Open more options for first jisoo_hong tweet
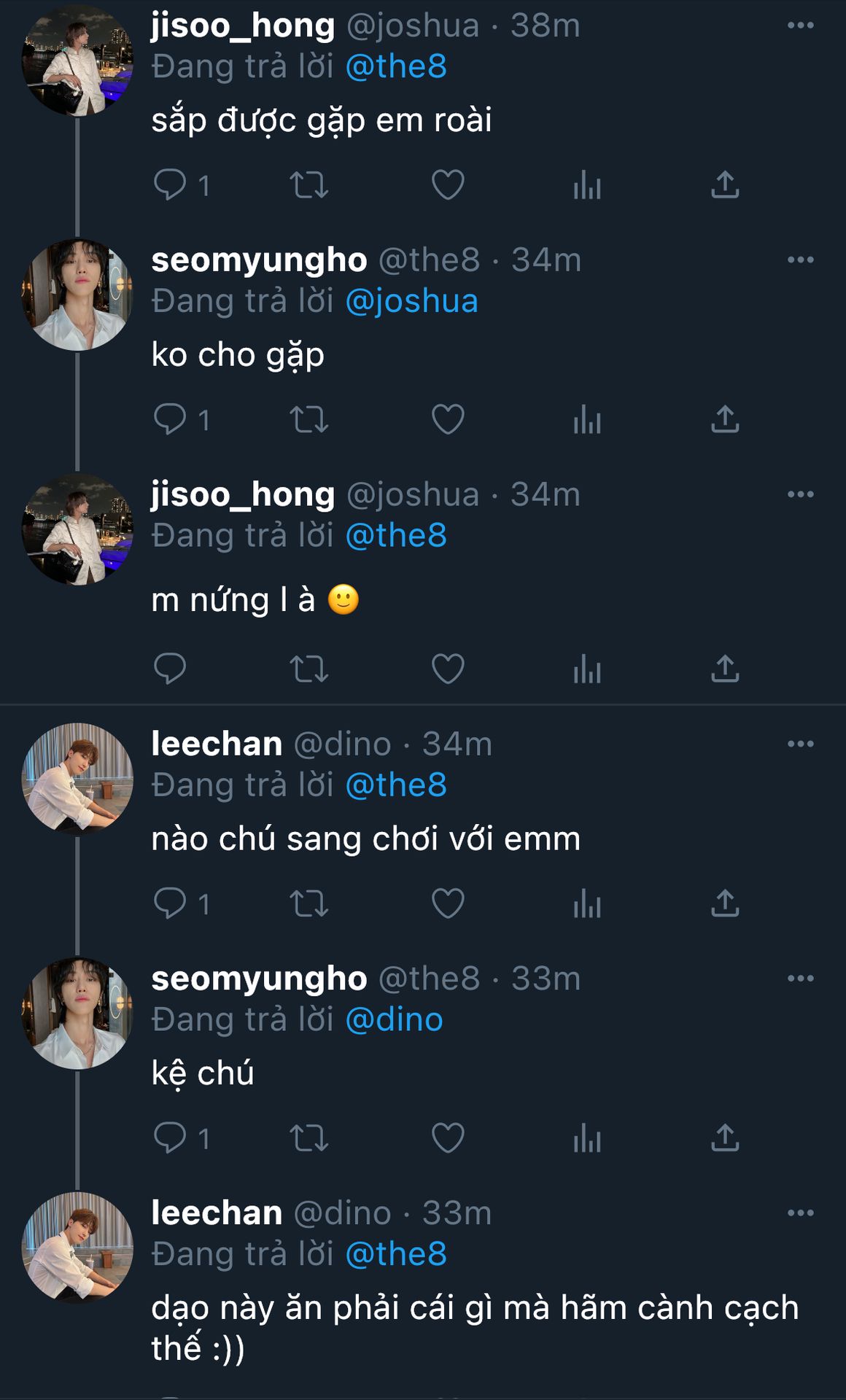The image size is (846, 1400). point(800,26)
